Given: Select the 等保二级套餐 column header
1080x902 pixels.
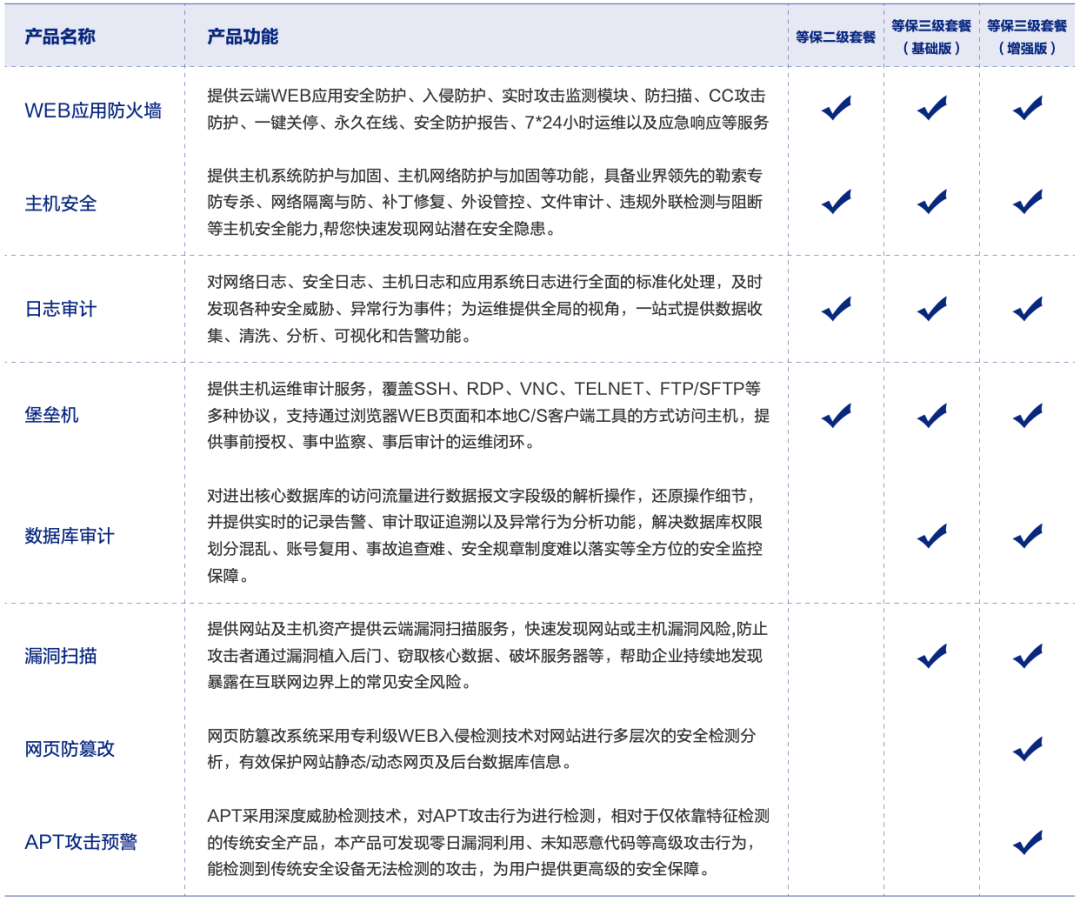Looking at the screenshot, I should [x=835, y=37].
